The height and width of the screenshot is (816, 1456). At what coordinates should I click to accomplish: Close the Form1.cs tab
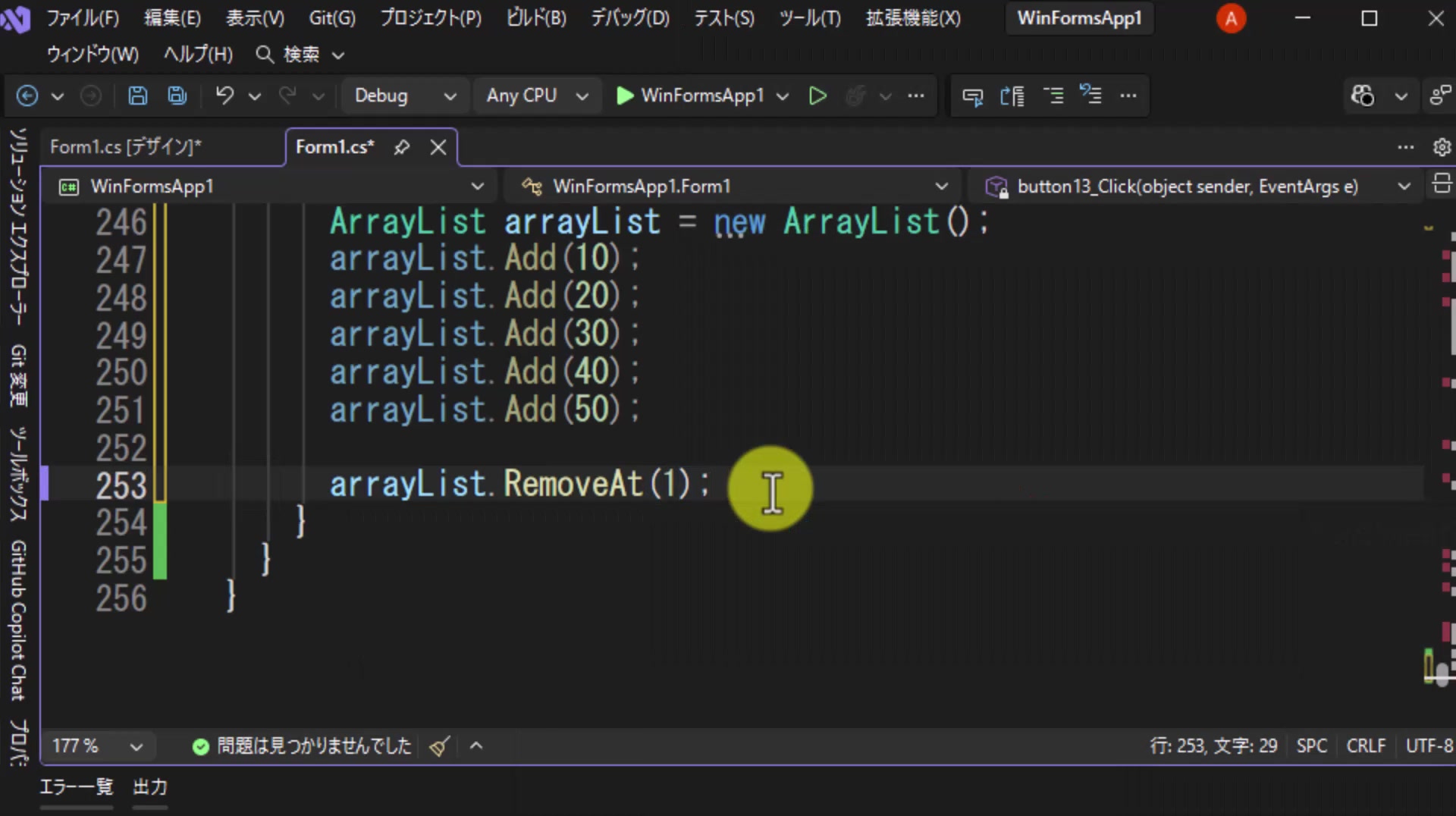click(x=438, y=147)
